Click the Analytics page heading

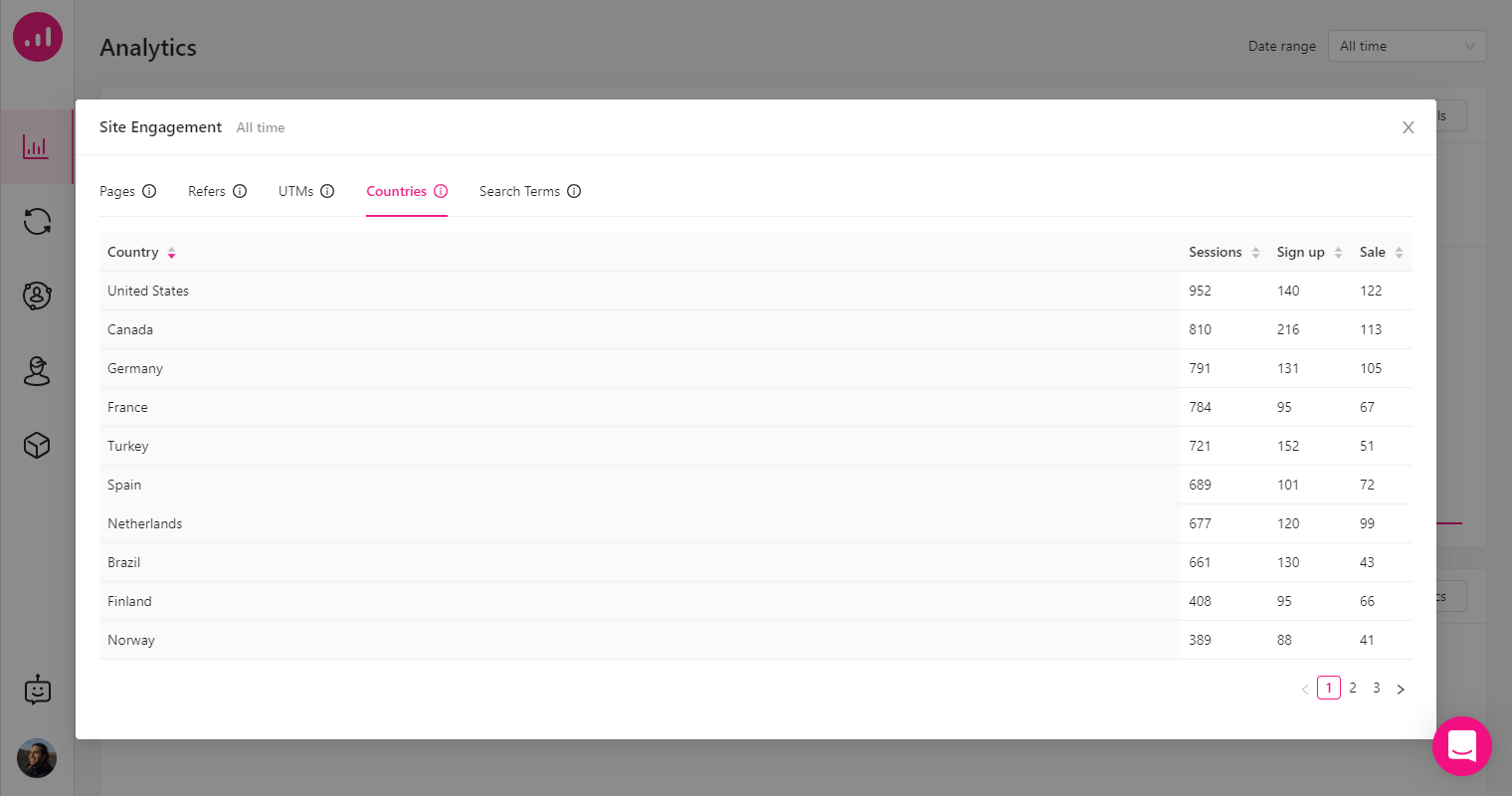(148, 48)
